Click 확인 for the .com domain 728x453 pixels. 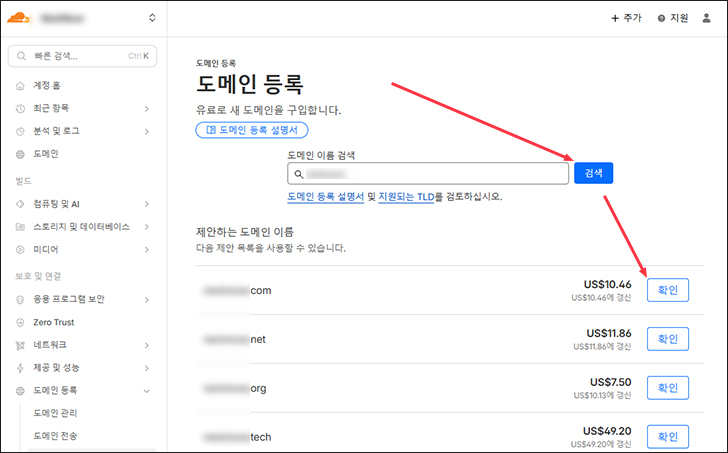click(668, 290)
